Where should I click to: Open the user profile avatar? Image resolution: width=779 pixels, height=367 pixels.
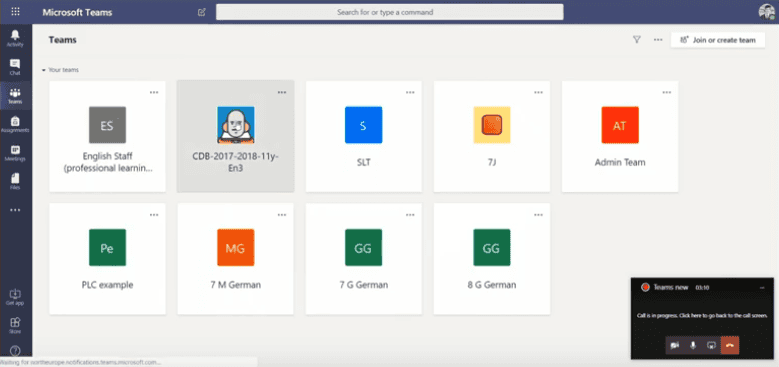click(767, 12)
